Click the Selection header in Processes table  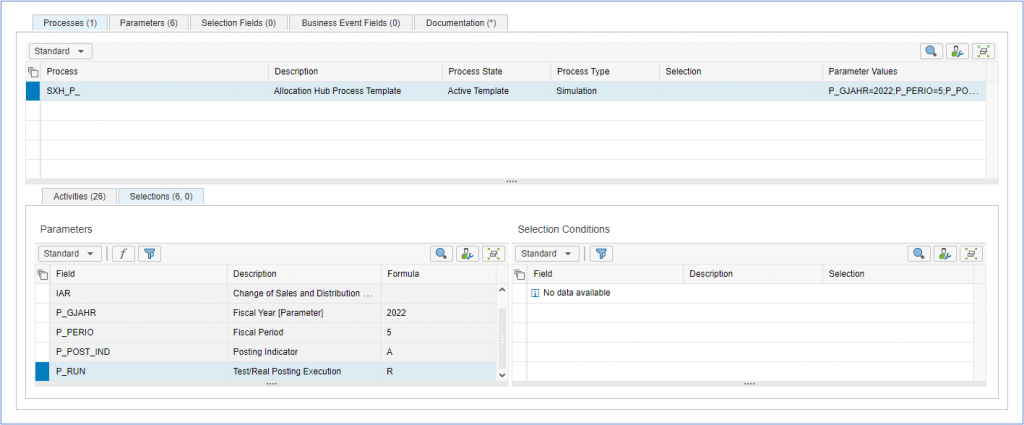(x=741, y=72)
